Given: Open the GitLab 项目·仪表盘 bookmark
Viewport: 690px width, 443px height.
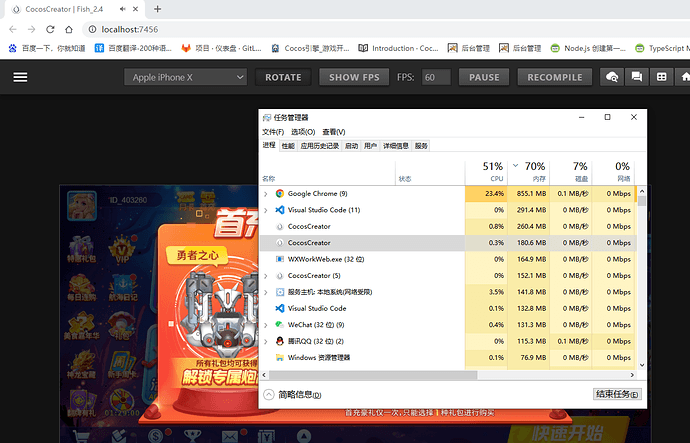Looking at the screenshot, I should pos(222,48).
